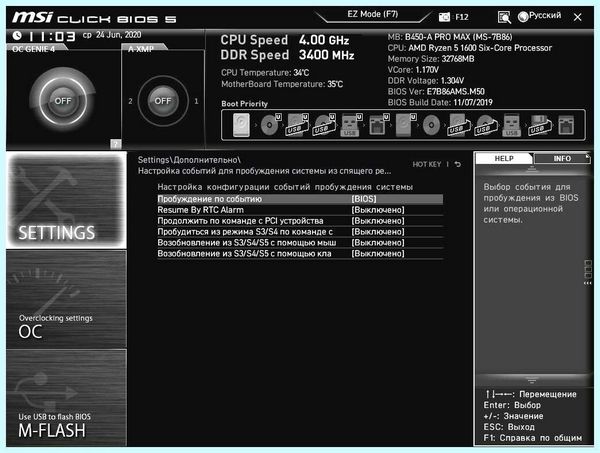Select the USB floppy boot device icon
This screenshot has height=453, width=600.
(540, 125)
